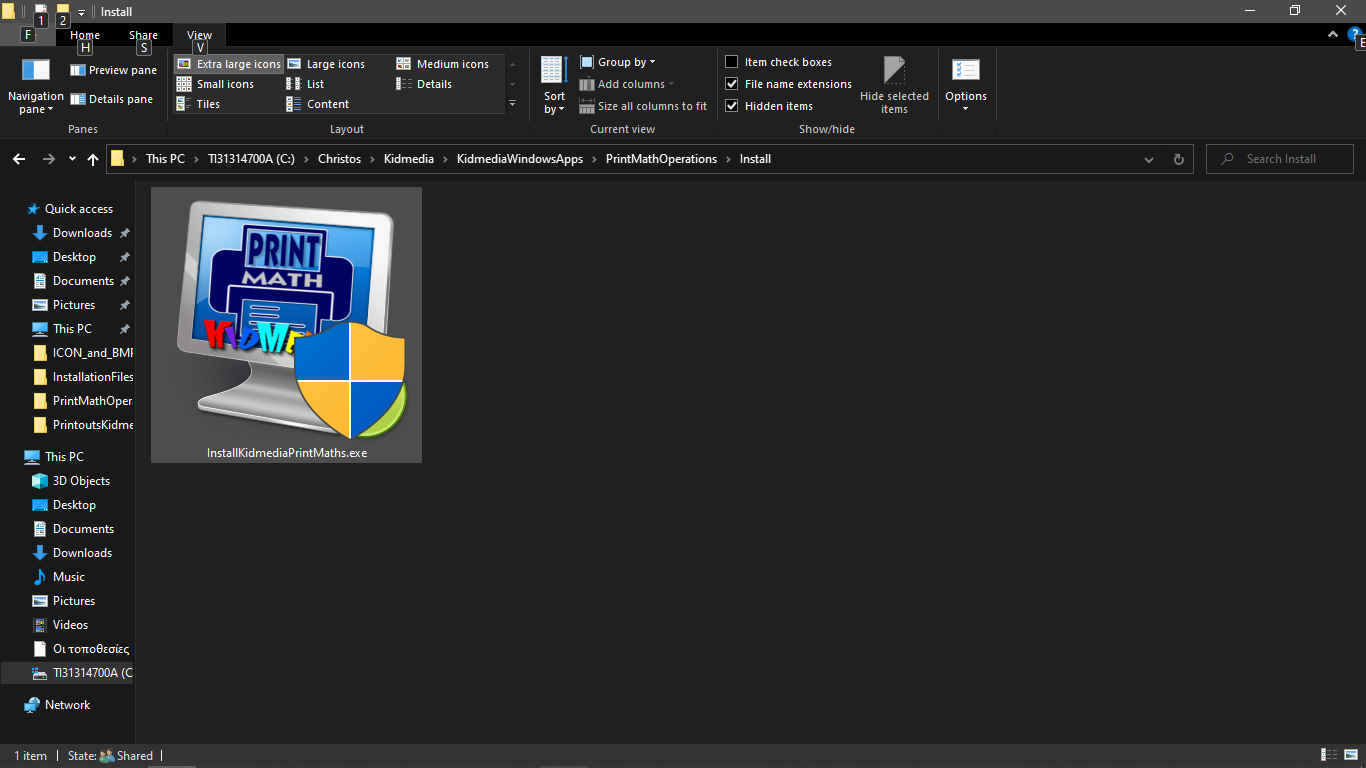Select InstallKidmediaPrintMaths.exe file thumbnail
The width and height of the screenshot is (1366, 768).
pyautogui.click(x=286, y=325)
